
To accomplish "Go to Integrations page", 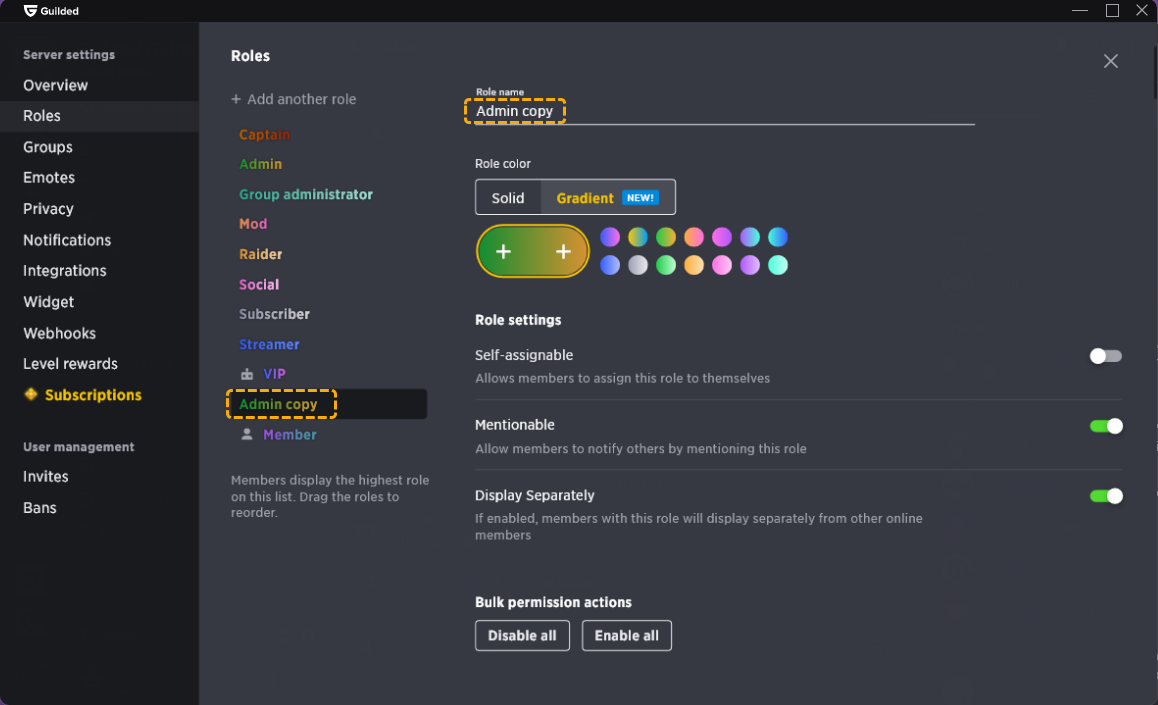I will (65, 271).
